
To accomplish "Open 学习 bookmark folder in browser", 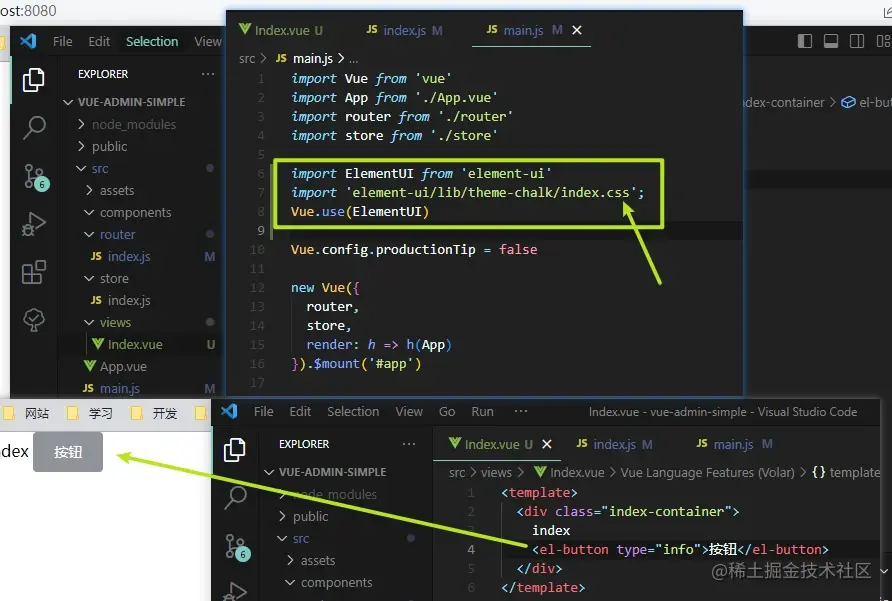I will (90, 413).
